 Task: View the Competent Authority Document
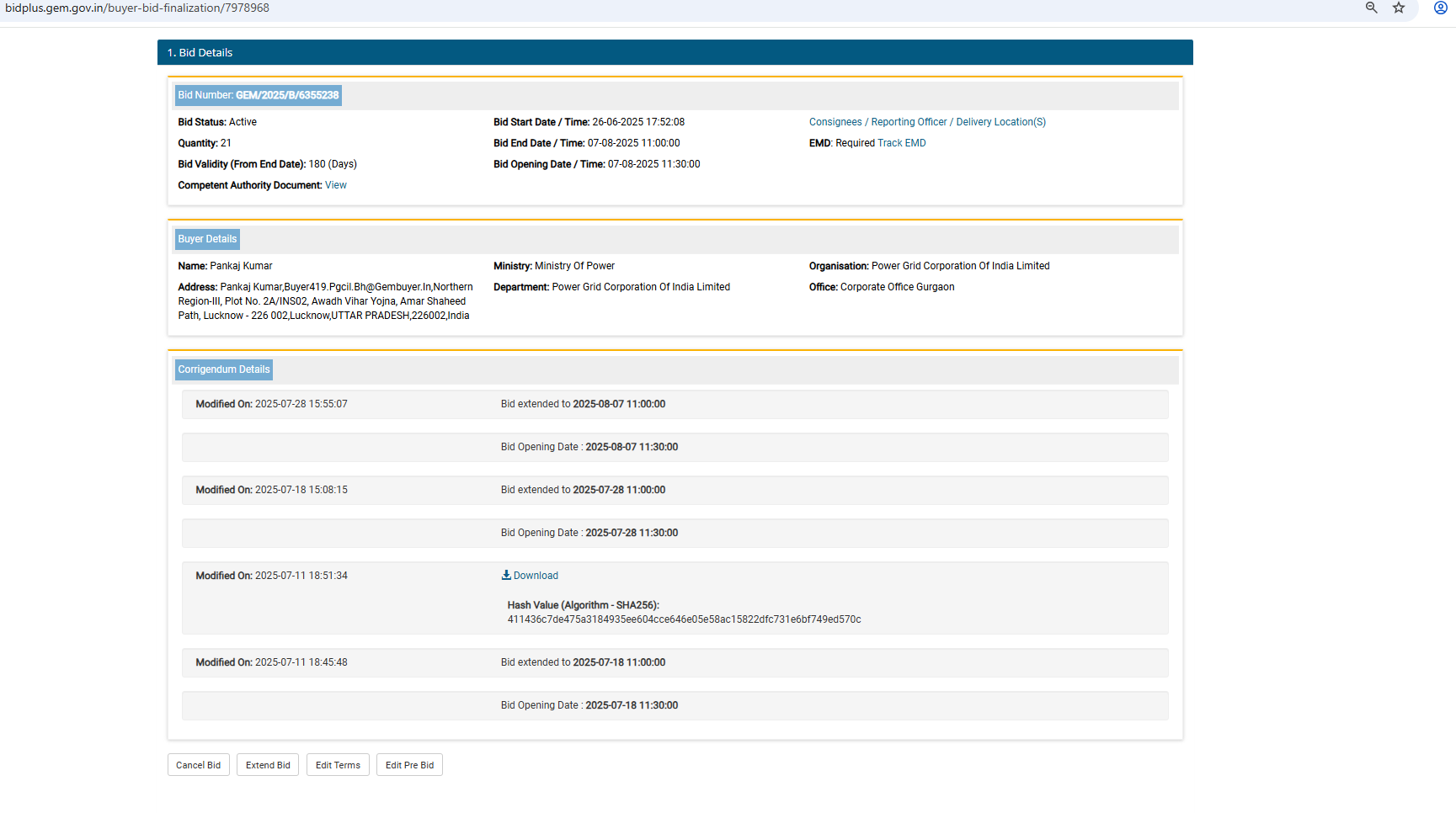pos(335,185)
